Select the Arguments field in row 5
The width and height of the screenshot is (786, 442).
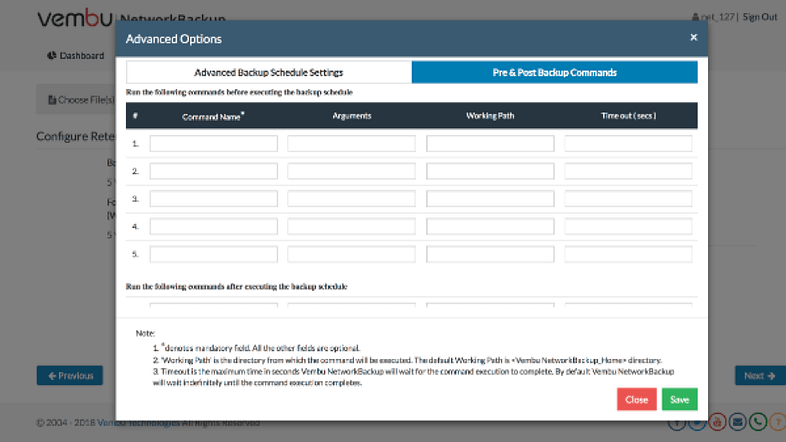point(351,254)
